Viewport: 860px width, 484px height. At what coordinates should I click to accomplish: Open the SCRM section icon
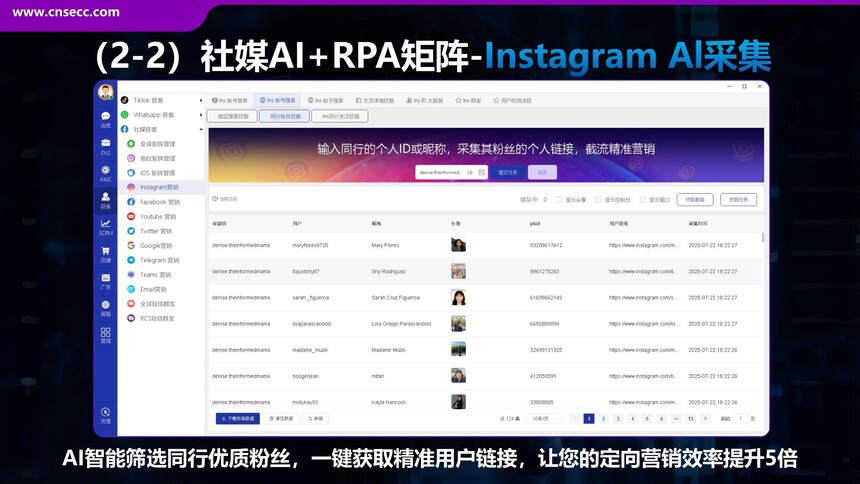click(106, 226)
